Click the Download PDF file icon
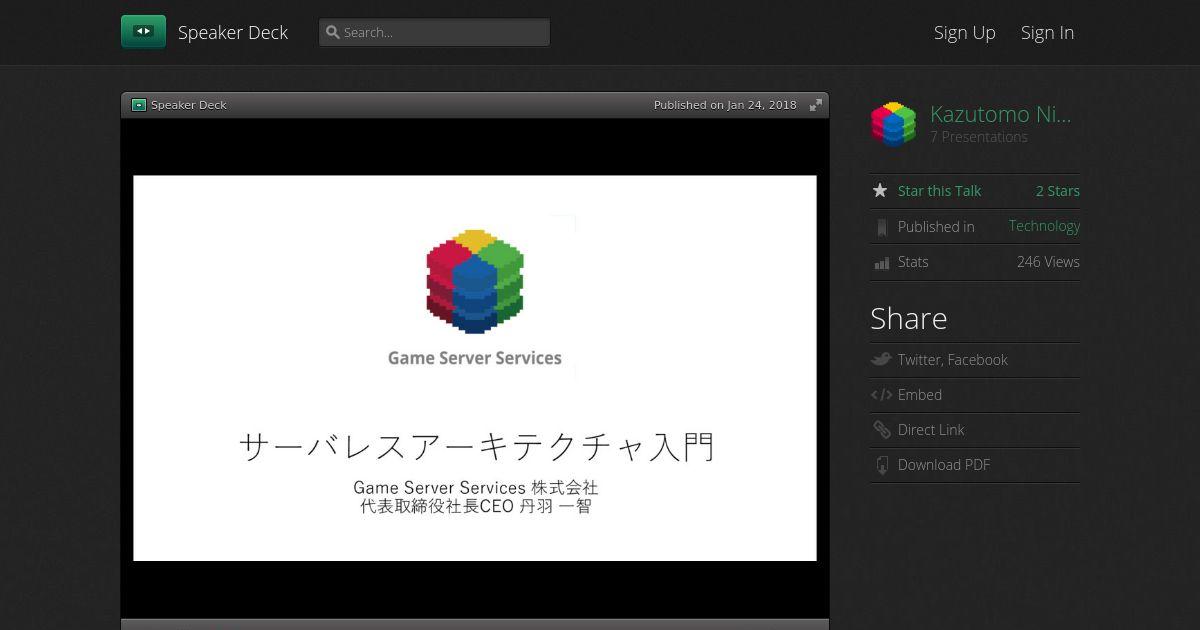 881,465
